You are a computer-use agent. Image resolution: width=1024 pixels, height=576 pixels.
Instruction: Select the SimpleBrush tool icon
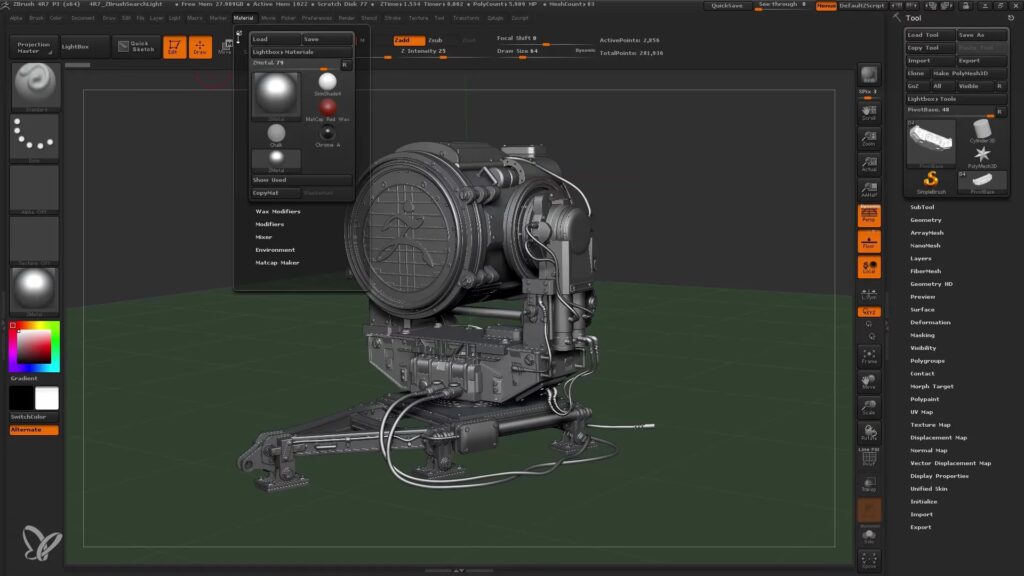pos(931,179)
